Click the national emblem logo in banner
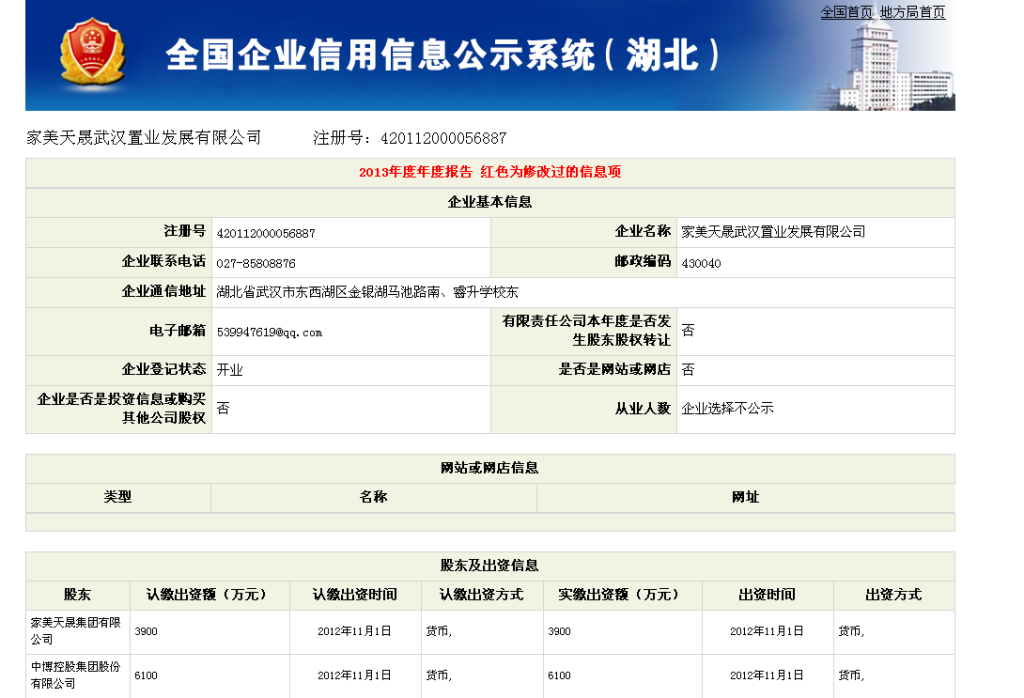The height and width of the screenshot is (698, 1024). click(x=92, y=54)
